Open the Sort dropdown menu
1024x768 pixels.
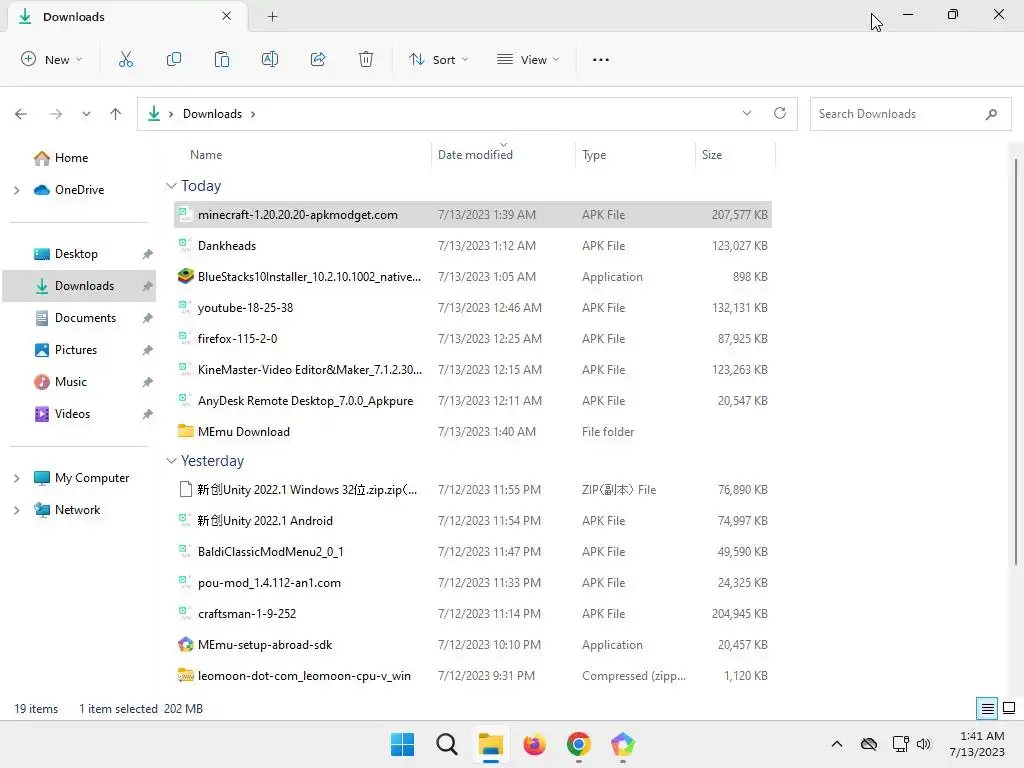438,59
